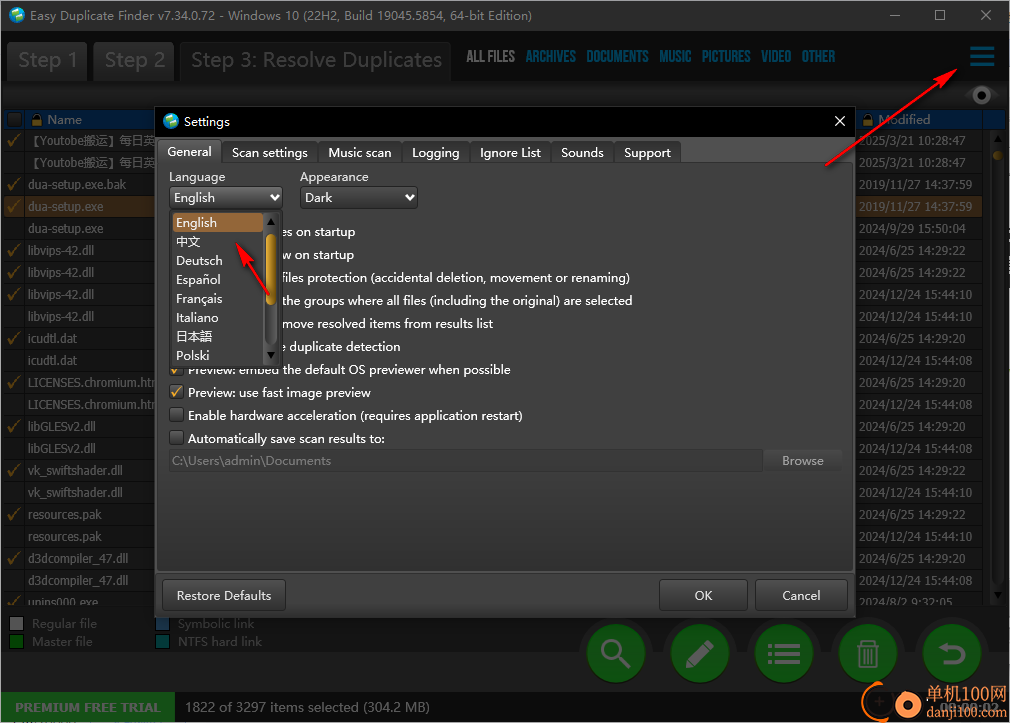Open the Ignore List tab
1010x723 pixels.
click(510, 153)
